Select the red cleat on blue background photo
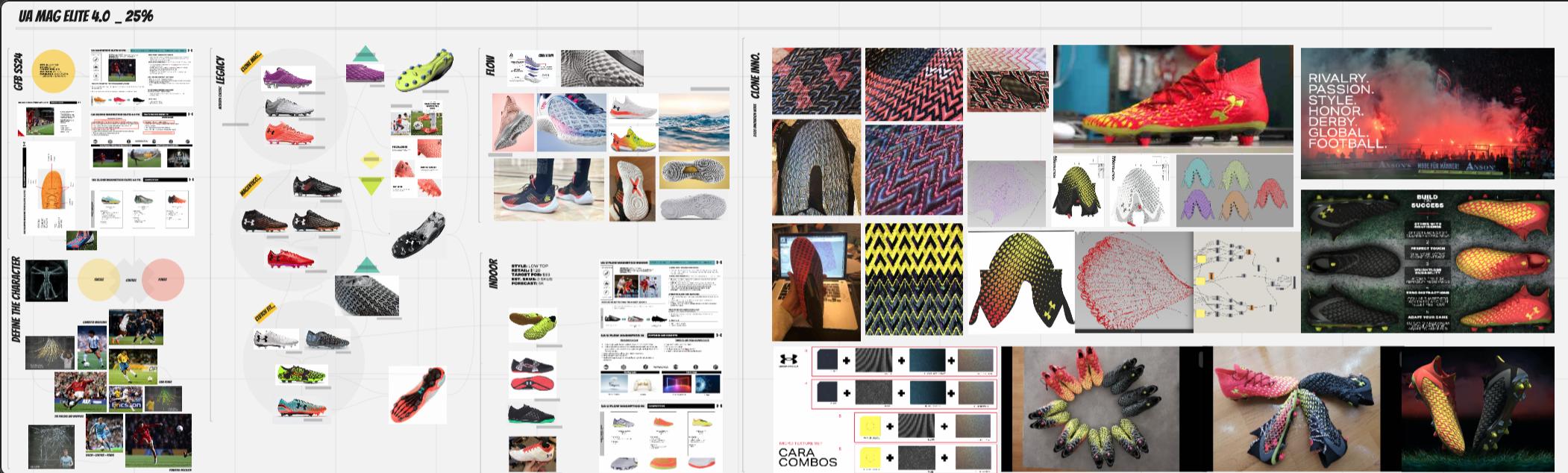This screenshot has width=1568, height=473. point(1173,98)
